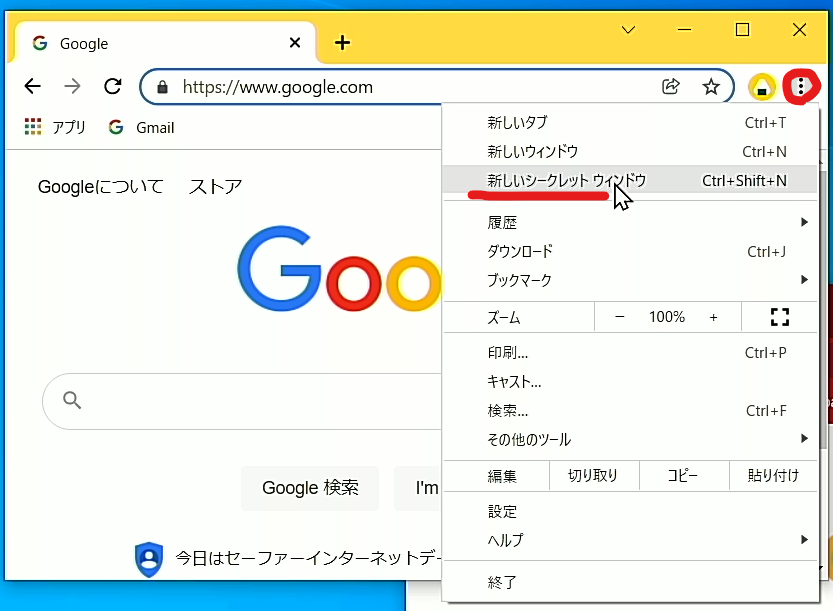833x611 pixels.
Task: Choose 終了 to quit Chrome
Action: pos(630,582)
